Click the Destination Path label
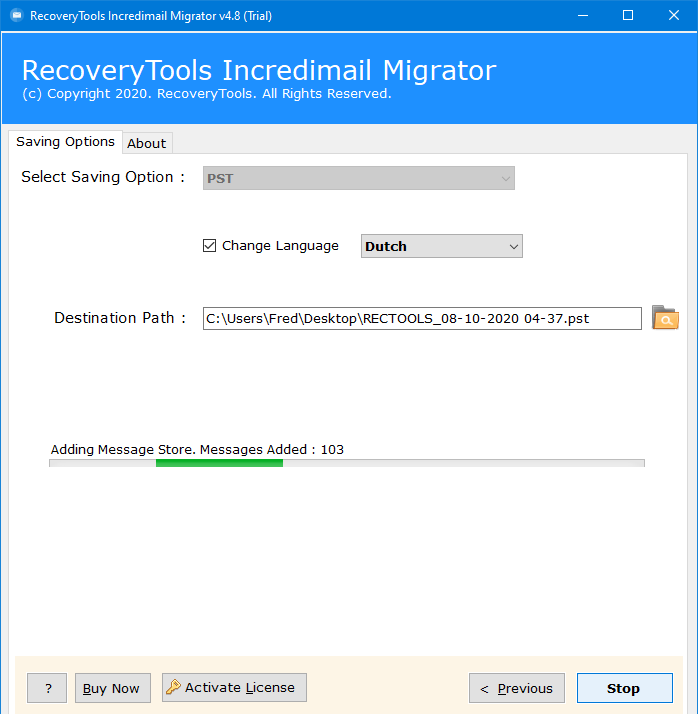 (x=120, y=317)
